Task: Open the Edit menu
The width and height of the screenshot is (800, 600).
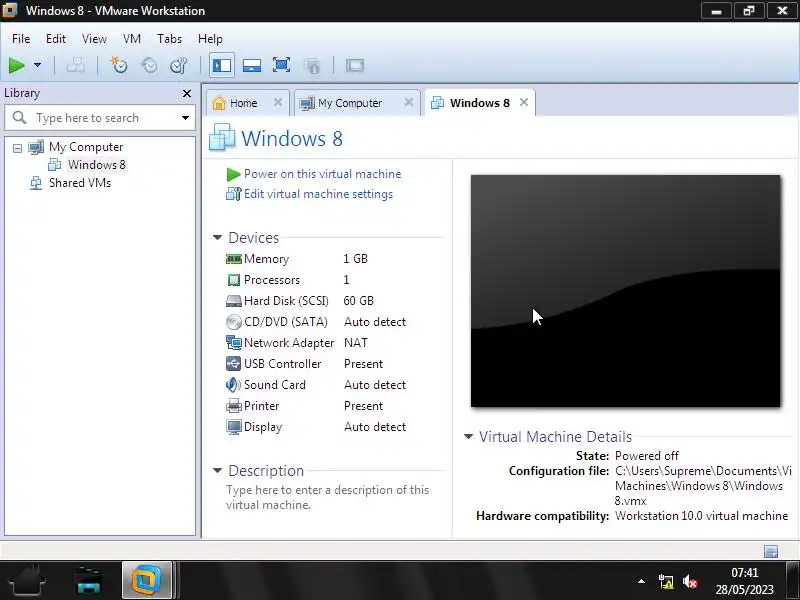Action: [x=56, y=39]
